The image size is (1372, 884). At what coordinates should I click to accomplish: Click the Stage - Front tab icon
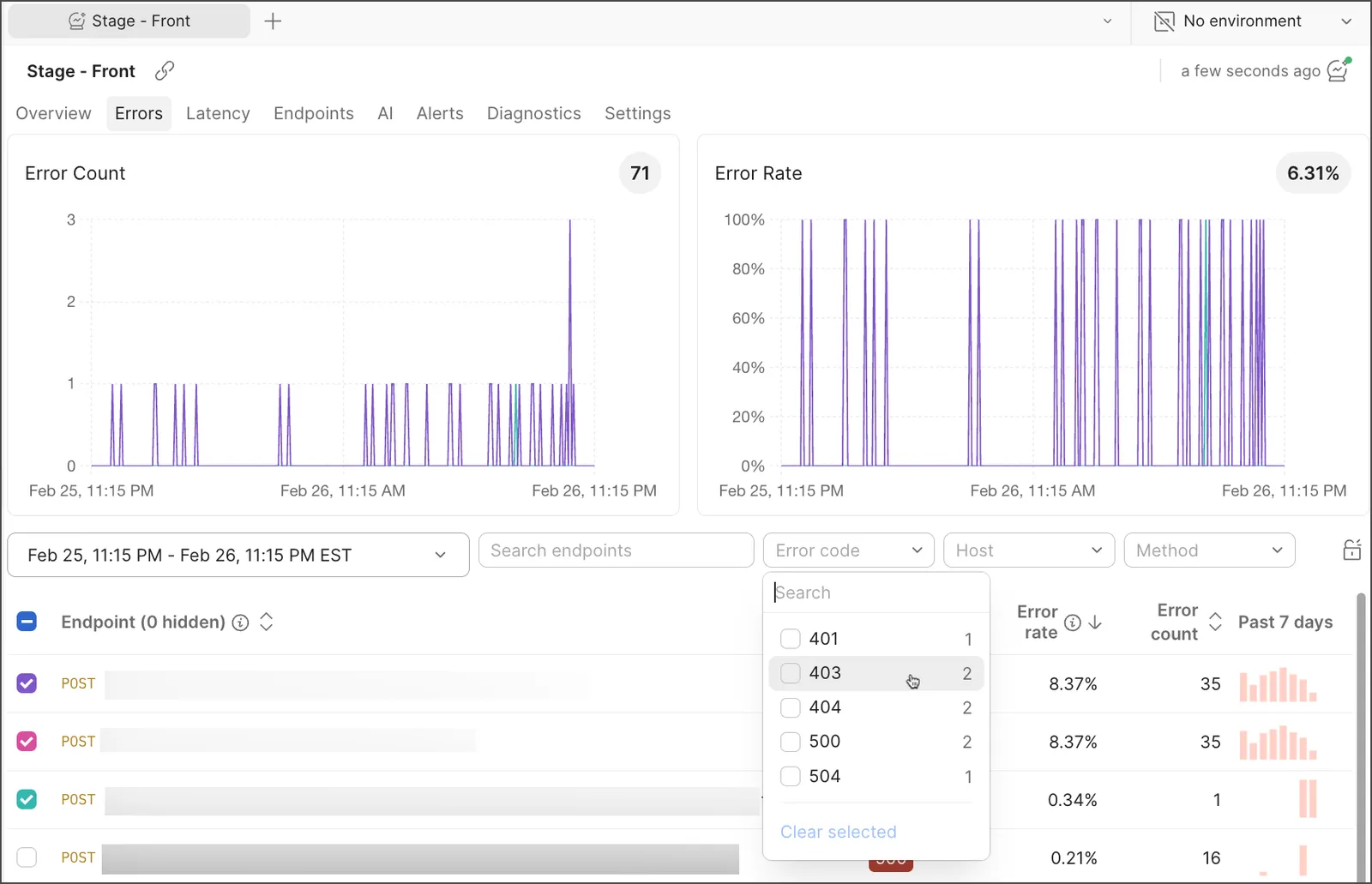(x=76, y=21)
